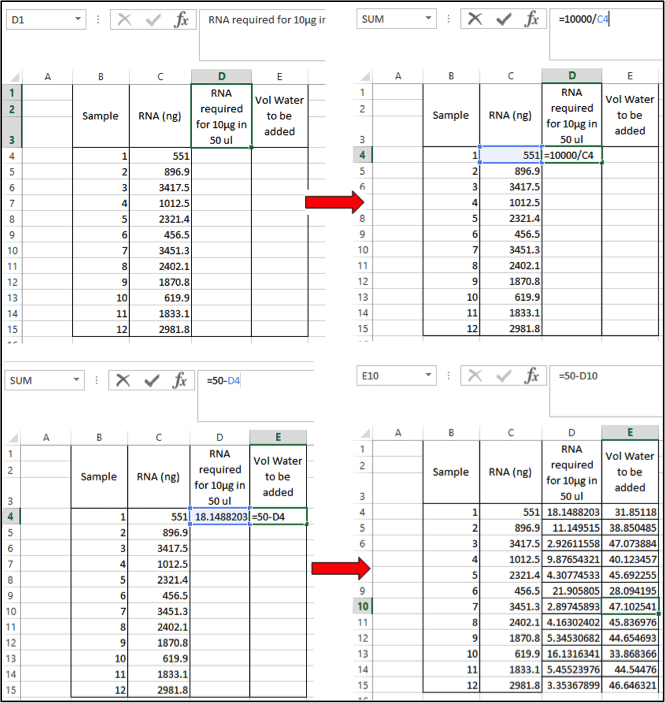Click the greyed Enter checkmark in the top-left panel formula bar

[x=154, y=20]
